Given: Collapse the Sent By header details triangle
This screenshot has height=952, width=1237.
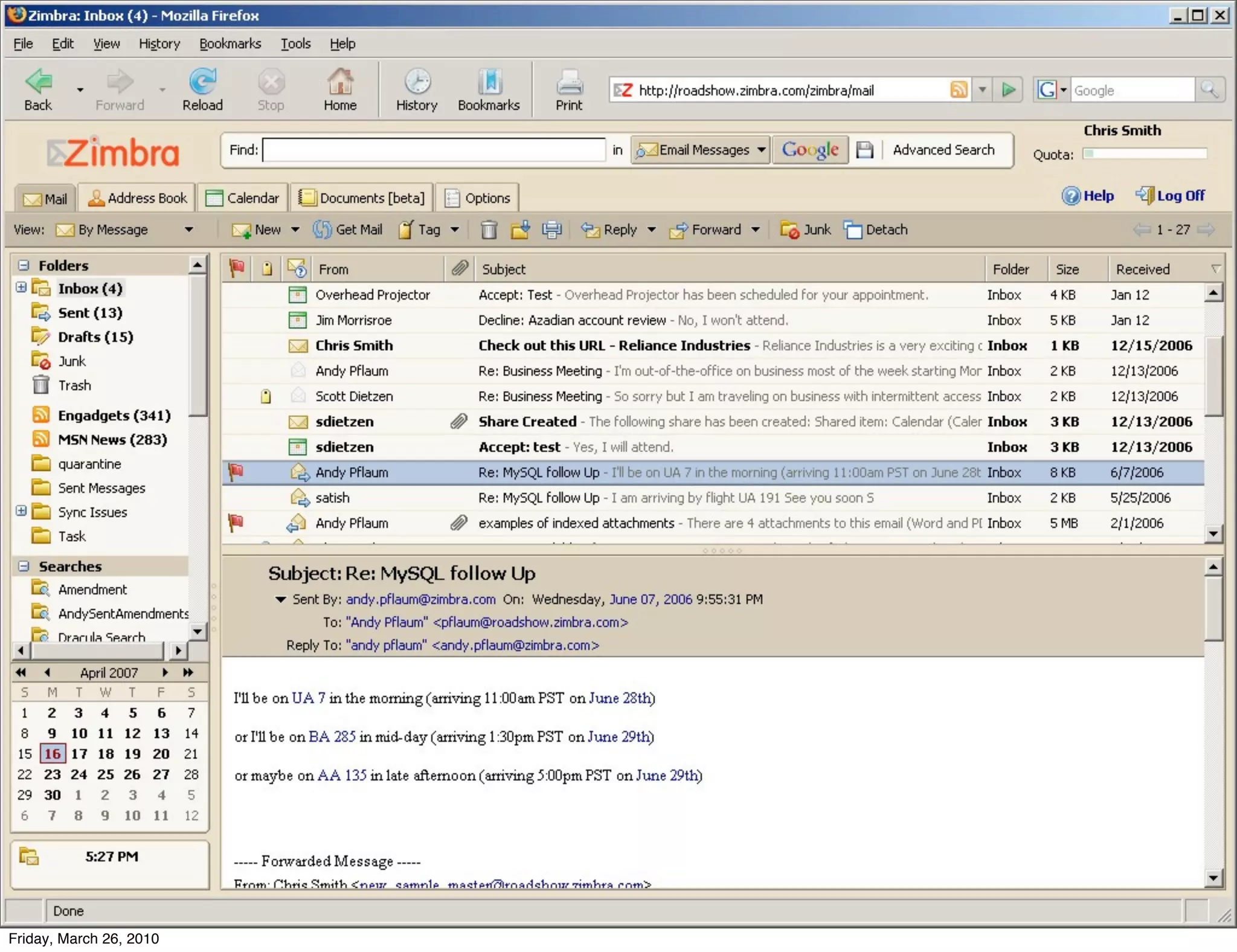Looking at the screenshot, I should (x=280, y=599).
